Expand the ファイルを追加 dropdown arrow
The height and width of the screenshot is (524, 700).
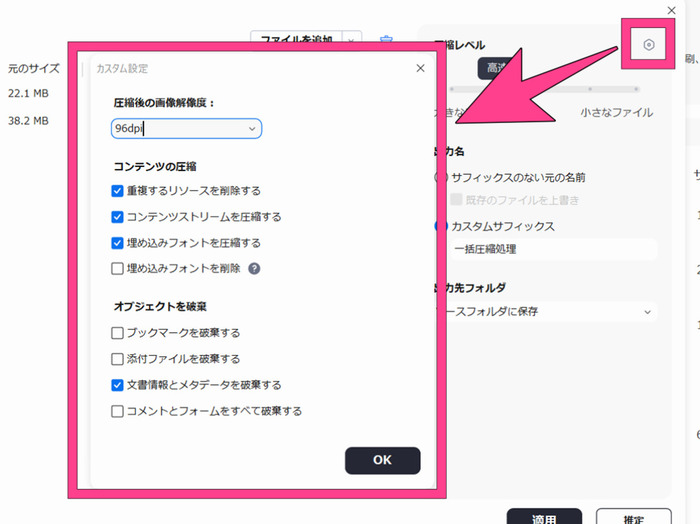pos(351,39)
